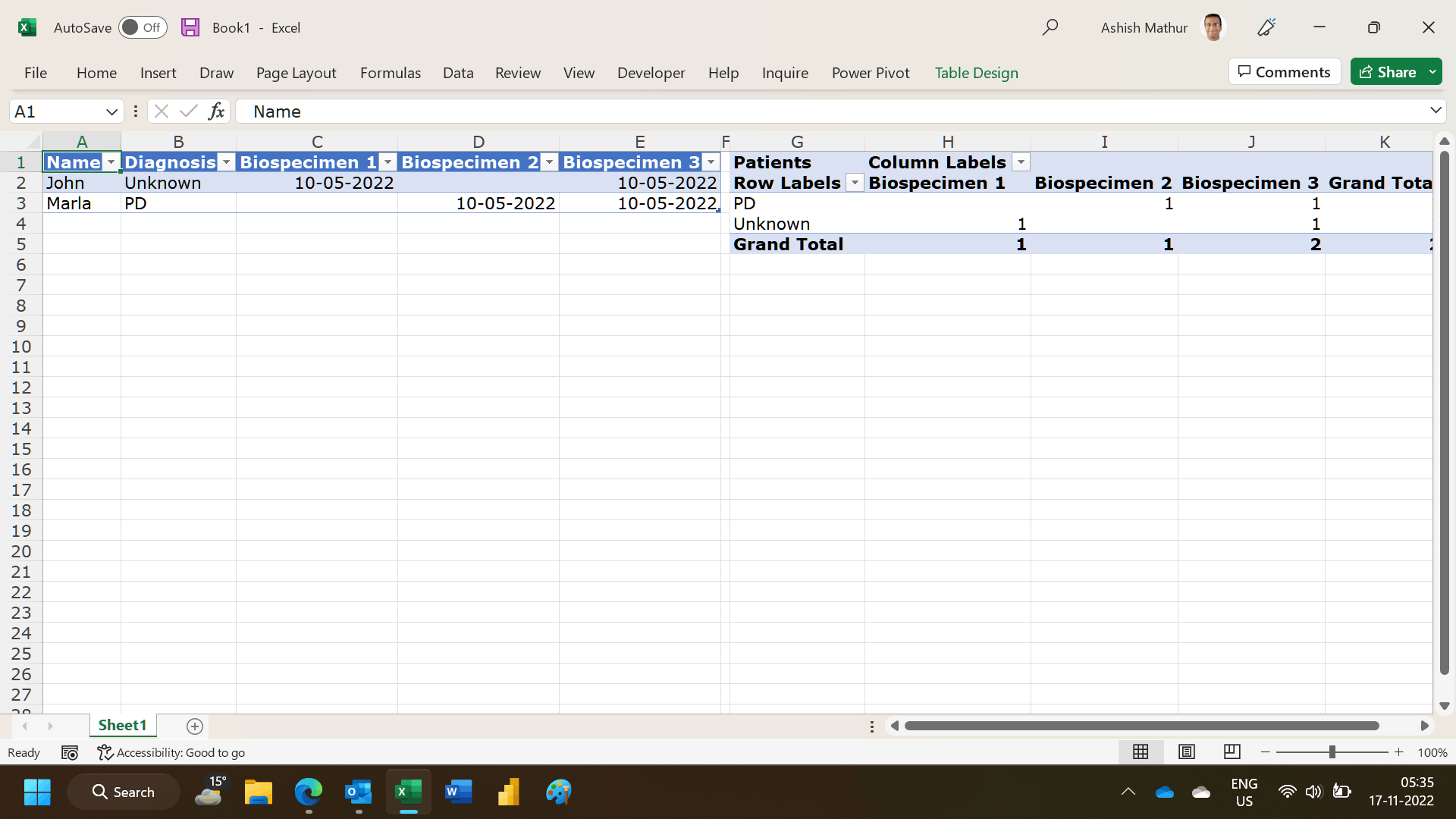
Task: Click the Cancel X formula icon
Action: [161, 111]
